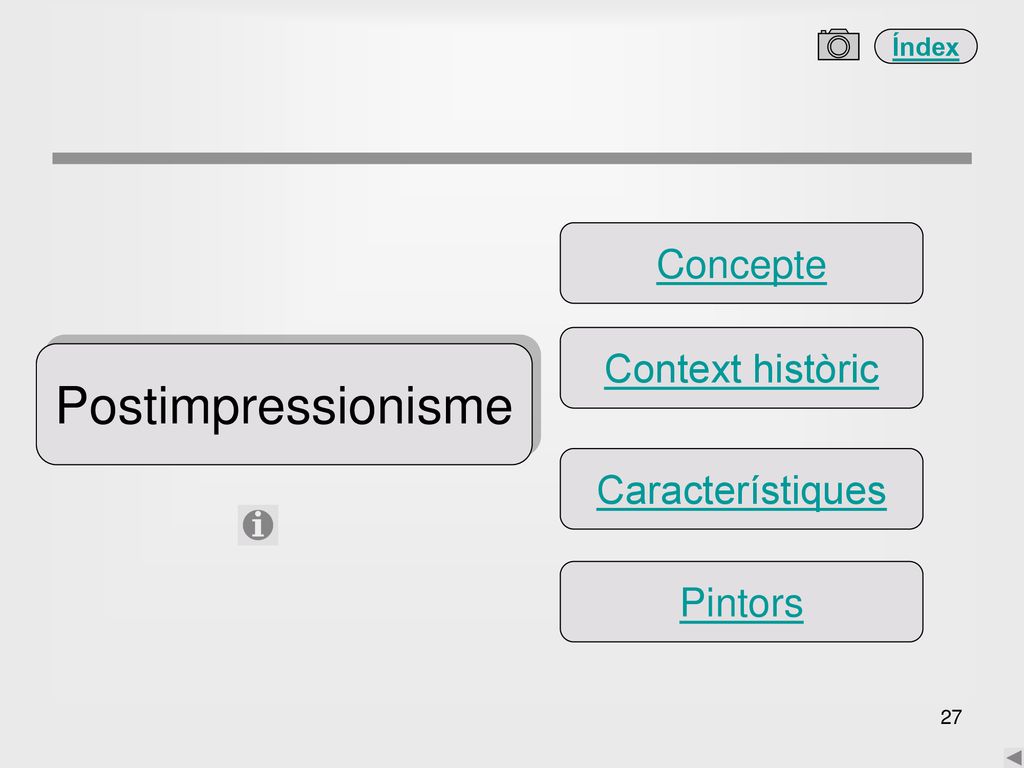The height and width of the screenshot is (768, 1024).
Task: Select the Postimpressionisme title box
Action: click(x=284, y=404)
